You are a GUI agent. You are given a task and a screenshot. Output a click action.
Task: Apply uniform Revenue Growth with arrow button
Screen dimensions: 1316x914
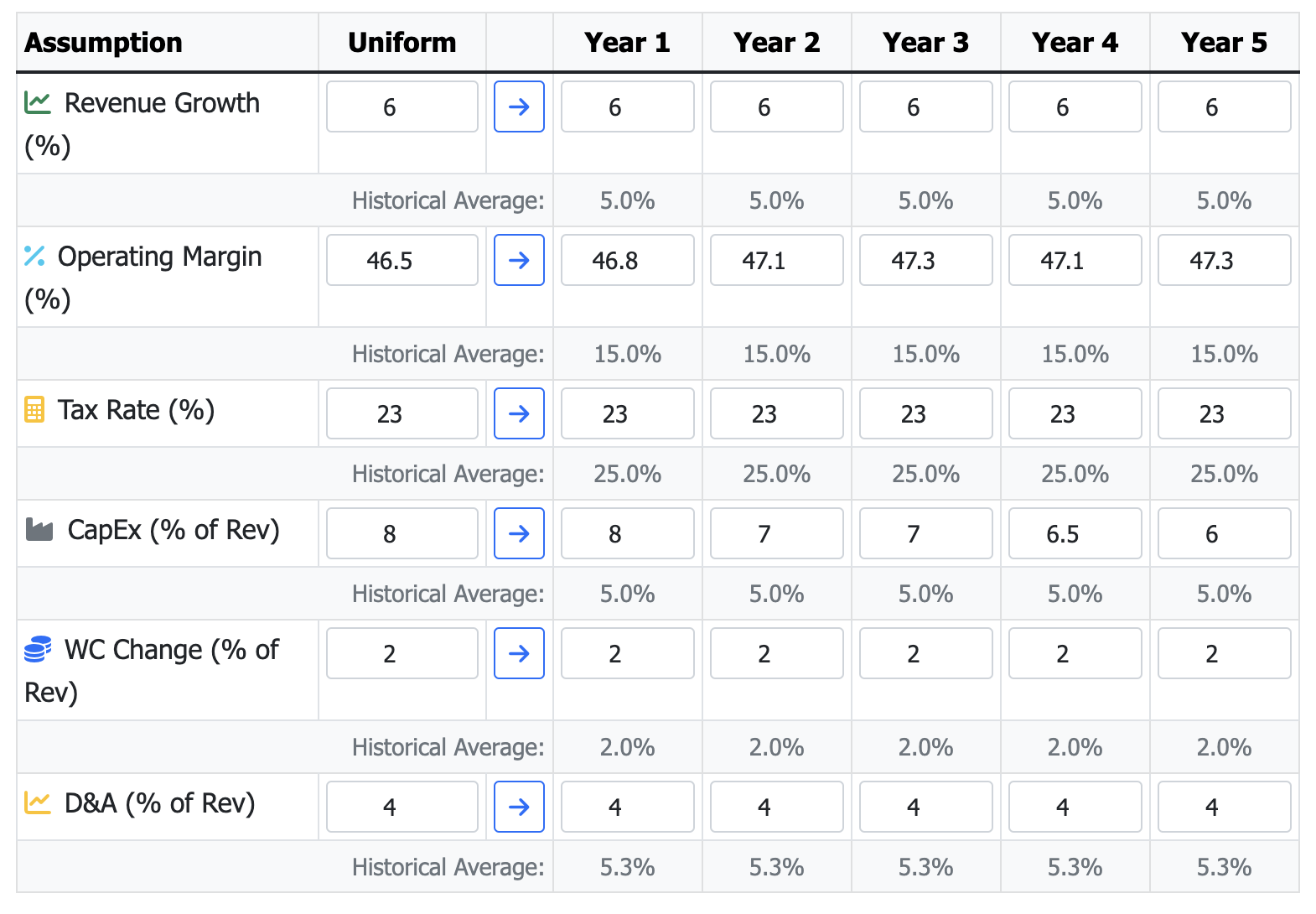(519, 106)
